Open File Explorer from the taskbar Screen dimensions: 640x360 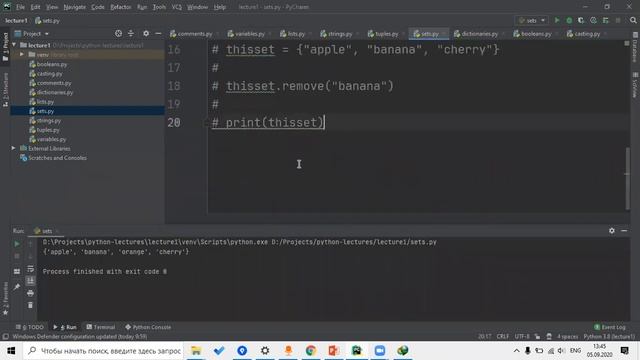(x=196, y=351)
